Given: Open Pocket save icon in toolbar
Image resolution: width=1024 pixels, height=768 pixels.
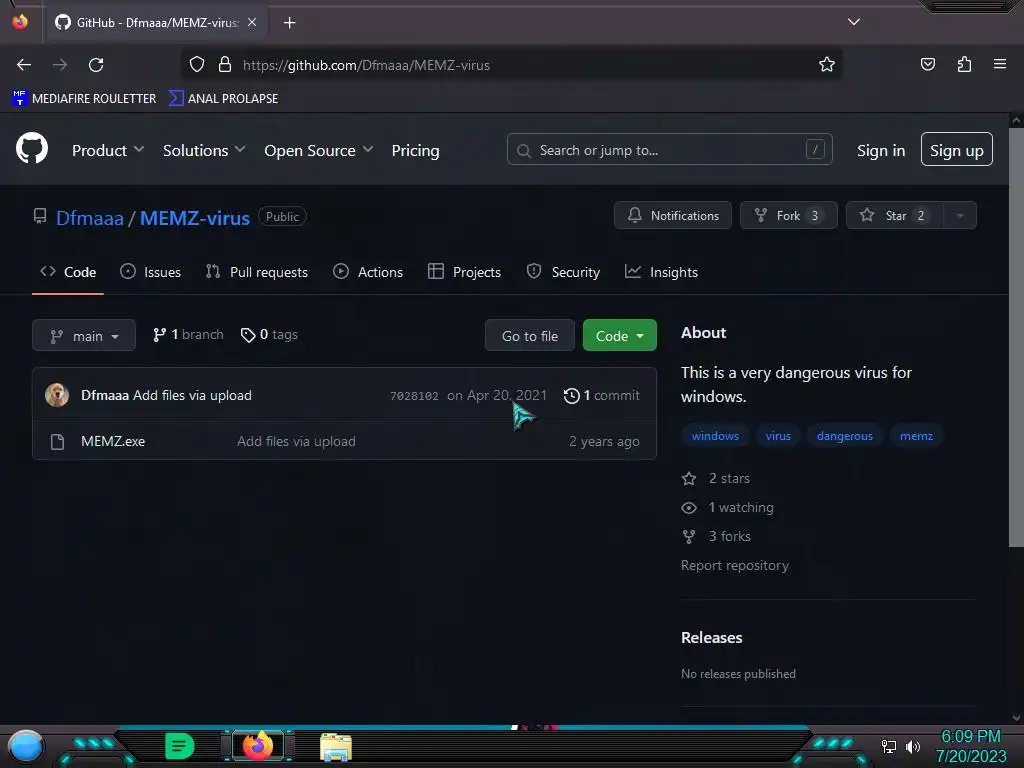Looking at the screenshot, I should [x=927, y=64].
